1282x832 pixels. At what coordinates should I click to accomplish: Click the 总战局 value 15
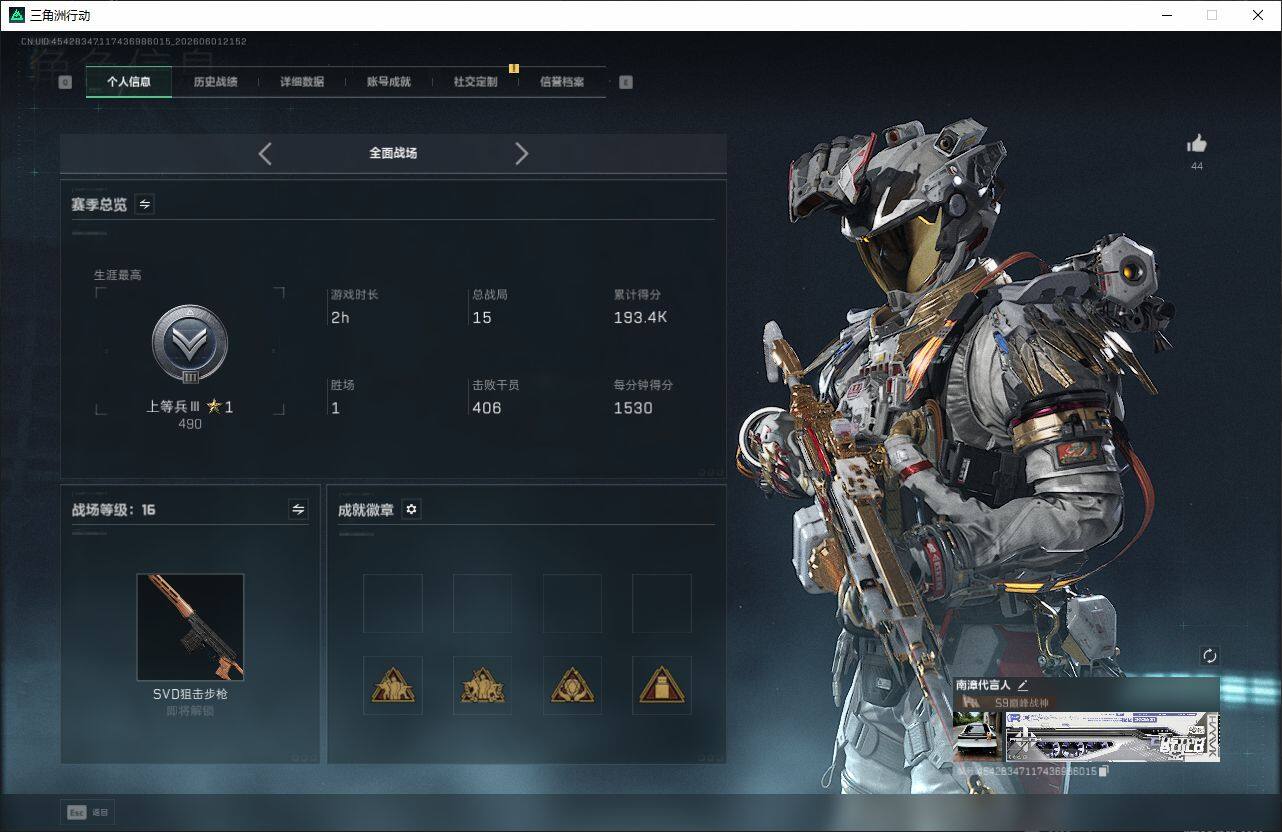482,318
